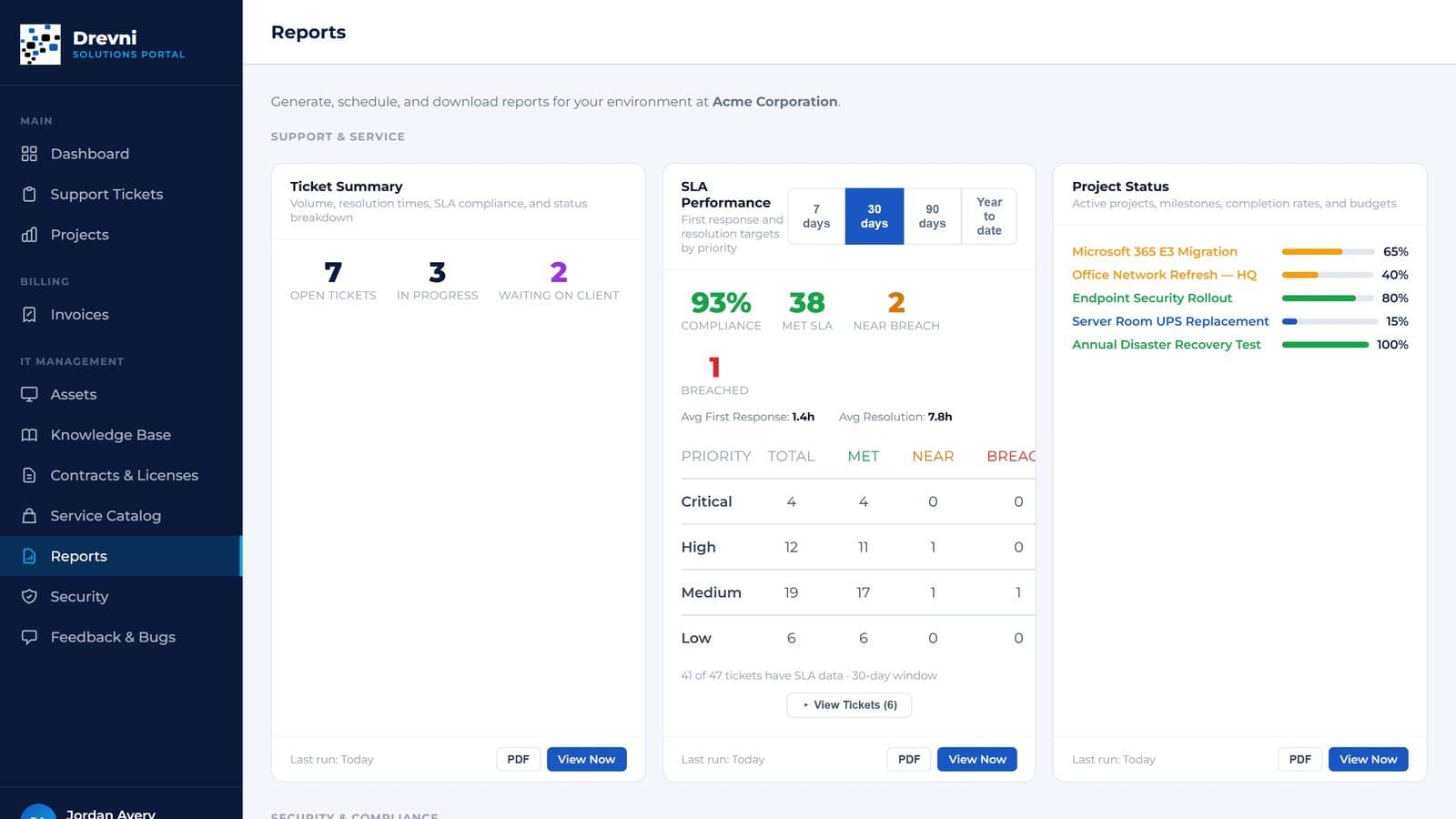Screen dimensions: 1456x819
Task: Click the 7 Open Tickets stat
Action: [333, 280]
